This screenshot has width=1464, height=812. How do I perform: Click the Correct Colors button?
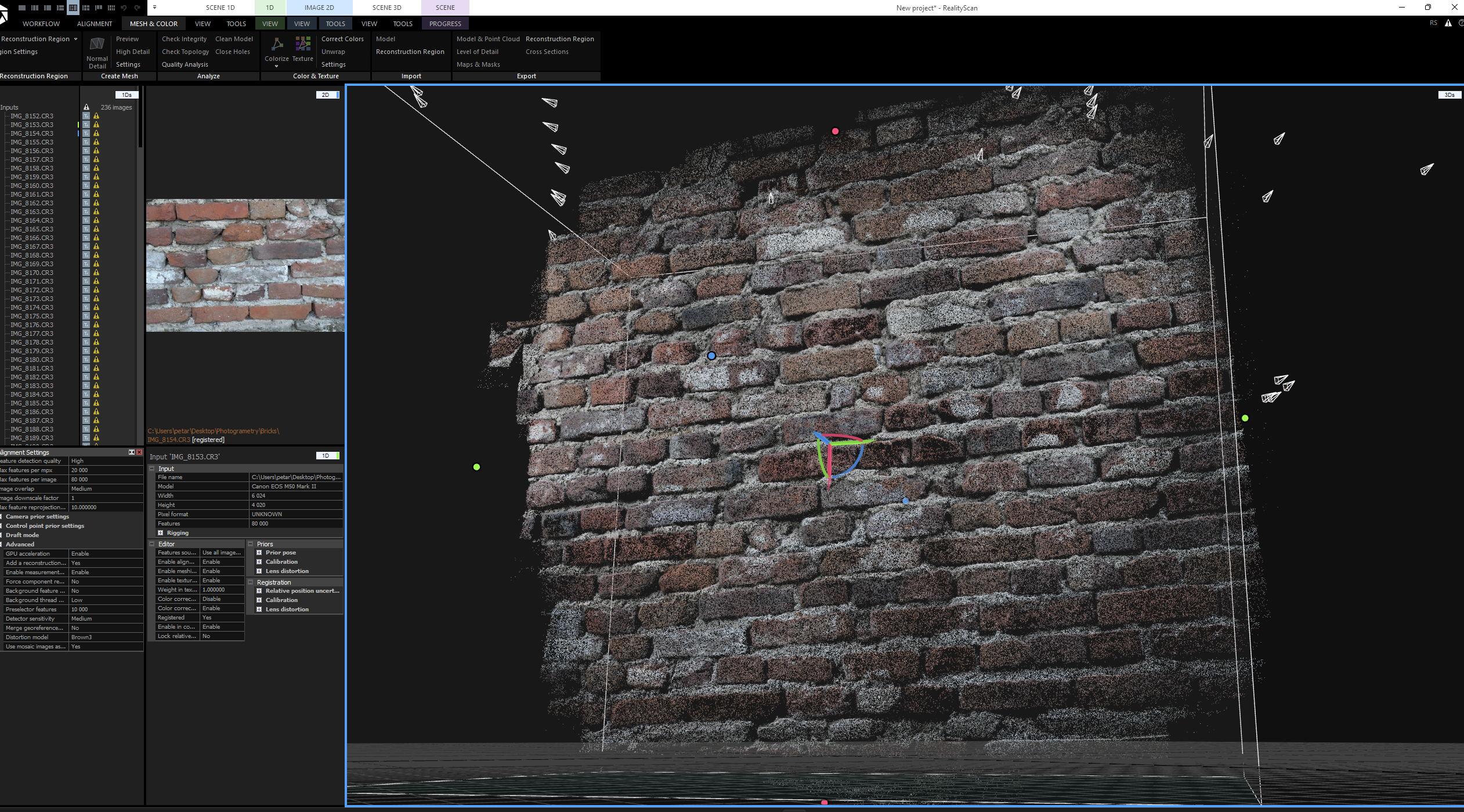tap(342, 39)
